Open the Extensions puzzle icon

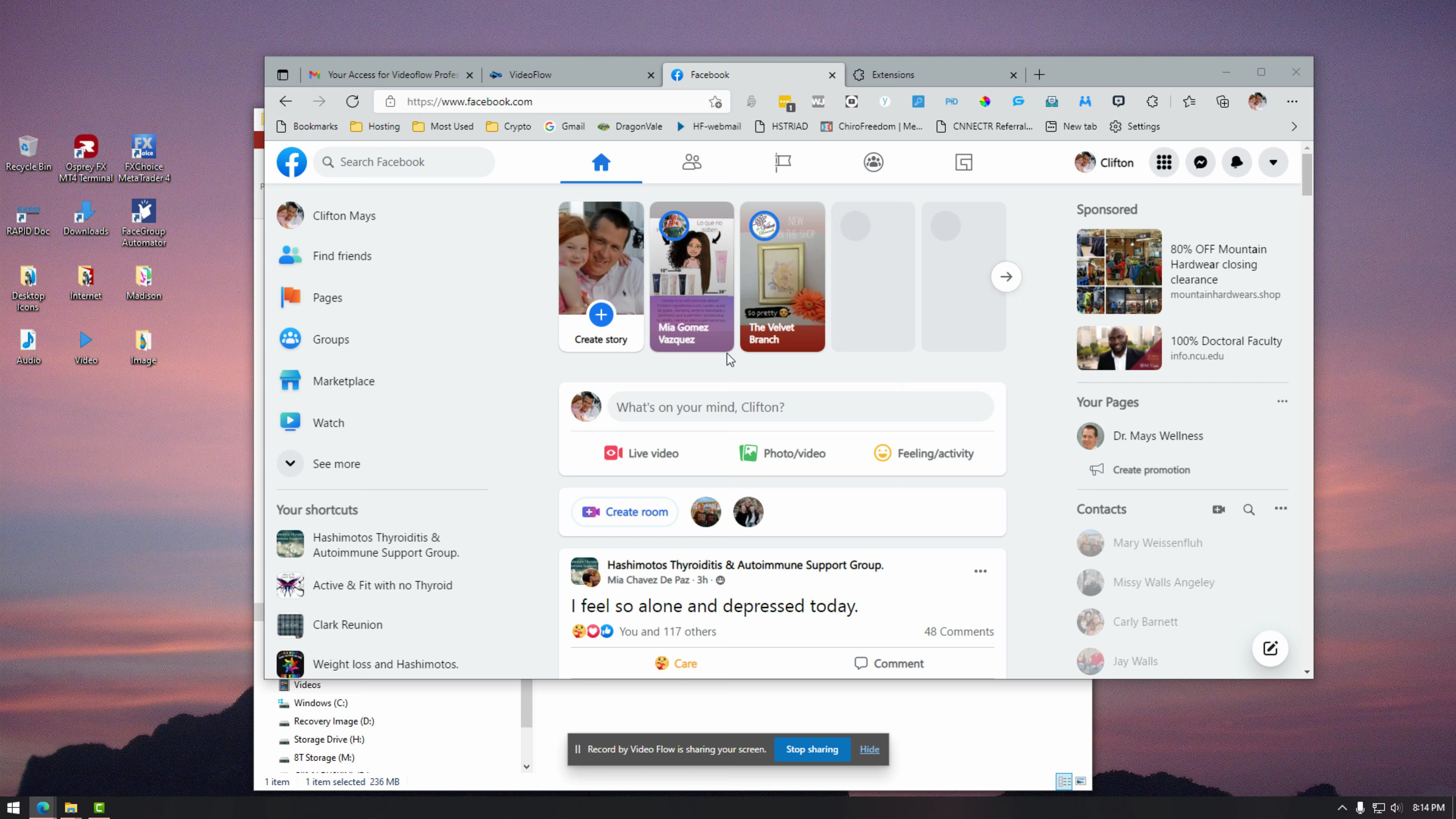[1152, 102]
